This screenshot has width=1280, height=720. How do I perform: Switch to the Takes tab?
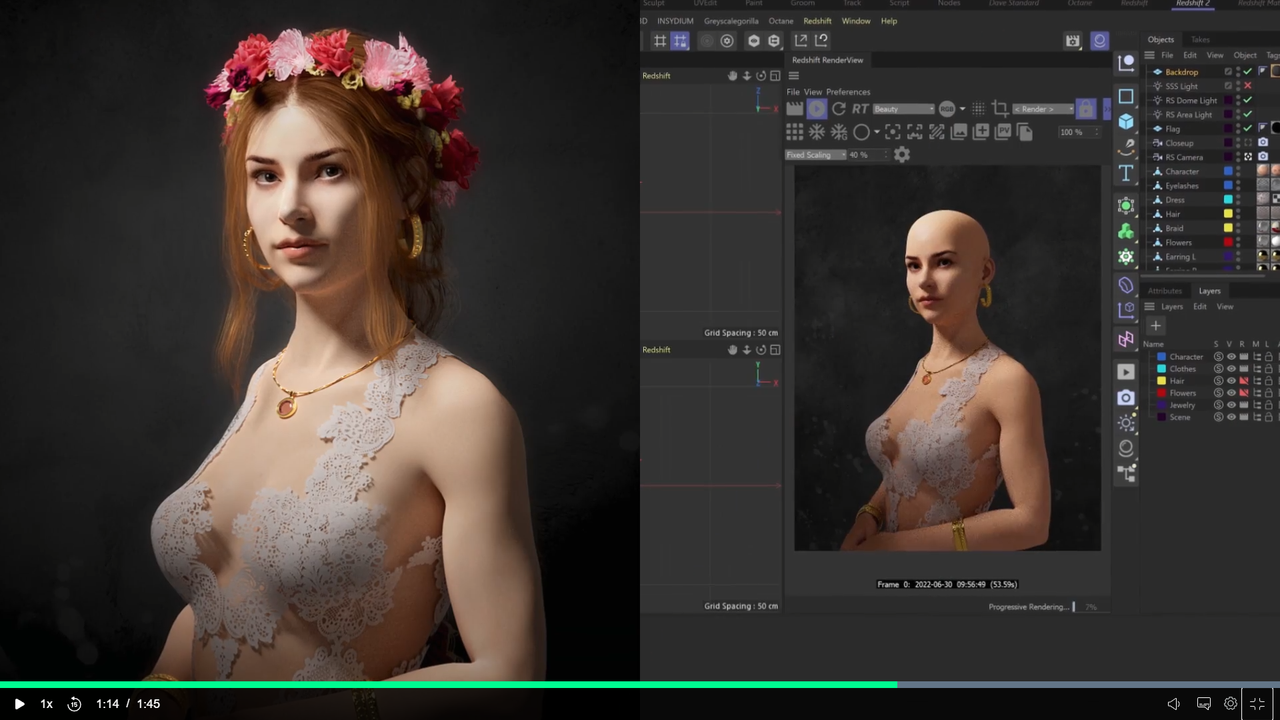(x=1201, y=40)
